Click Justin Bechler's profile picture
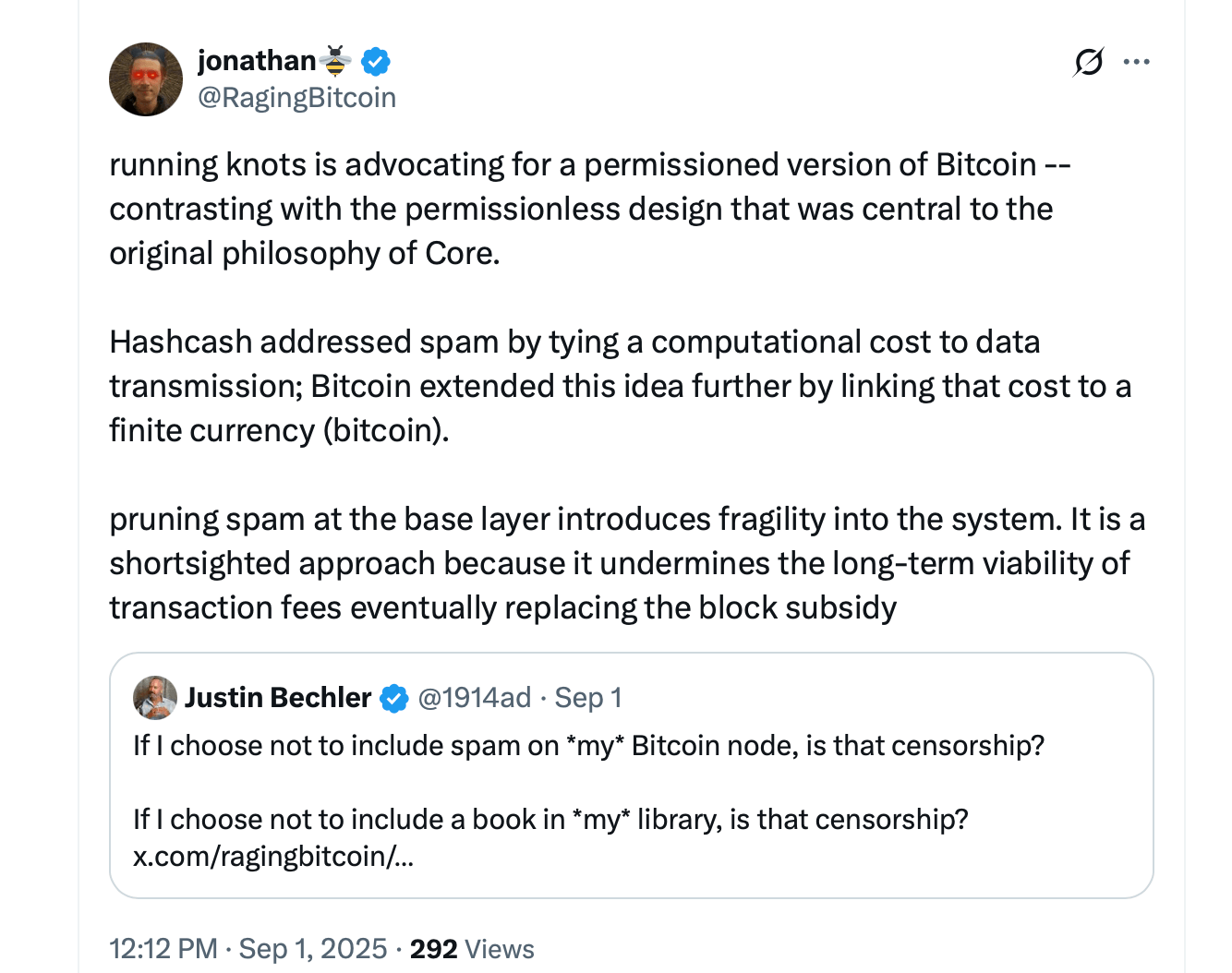Screen dimensions: 1232x973 coord(154,698)
